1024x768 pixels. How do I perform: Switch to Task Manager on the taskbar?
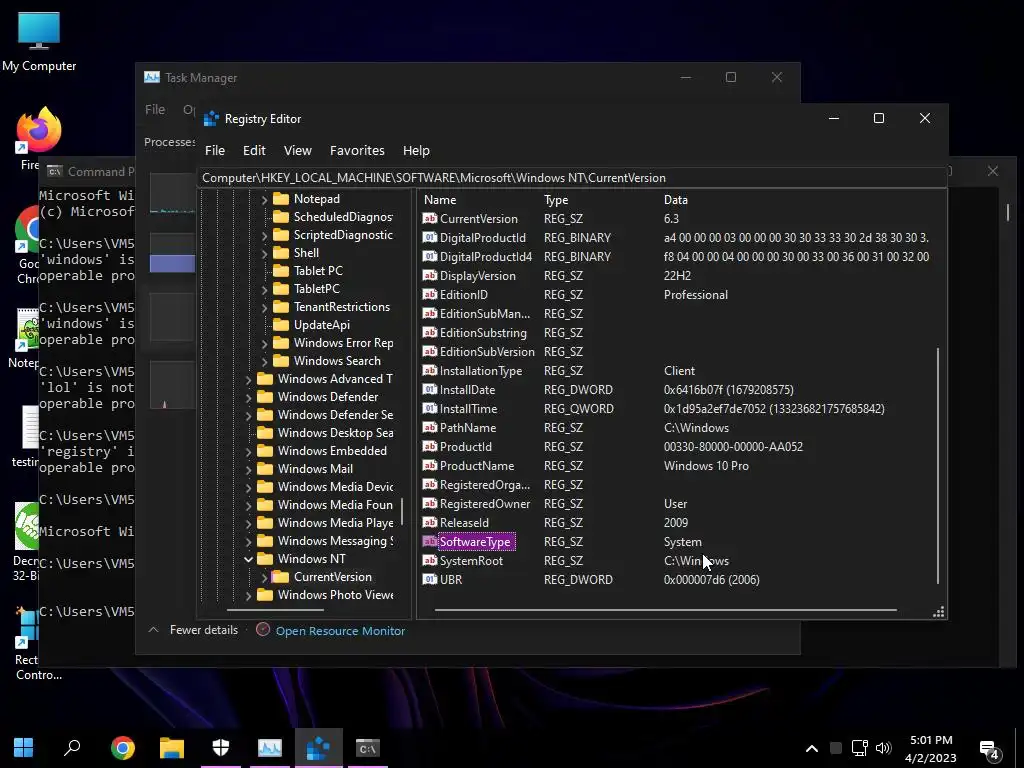[270, 748]
